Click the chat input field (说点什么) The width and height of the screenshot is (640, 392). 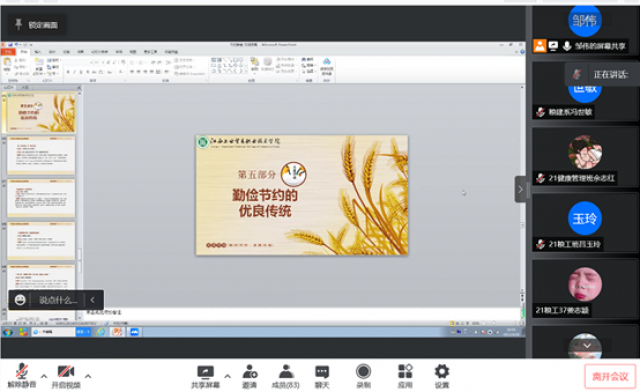pos(58,300)
